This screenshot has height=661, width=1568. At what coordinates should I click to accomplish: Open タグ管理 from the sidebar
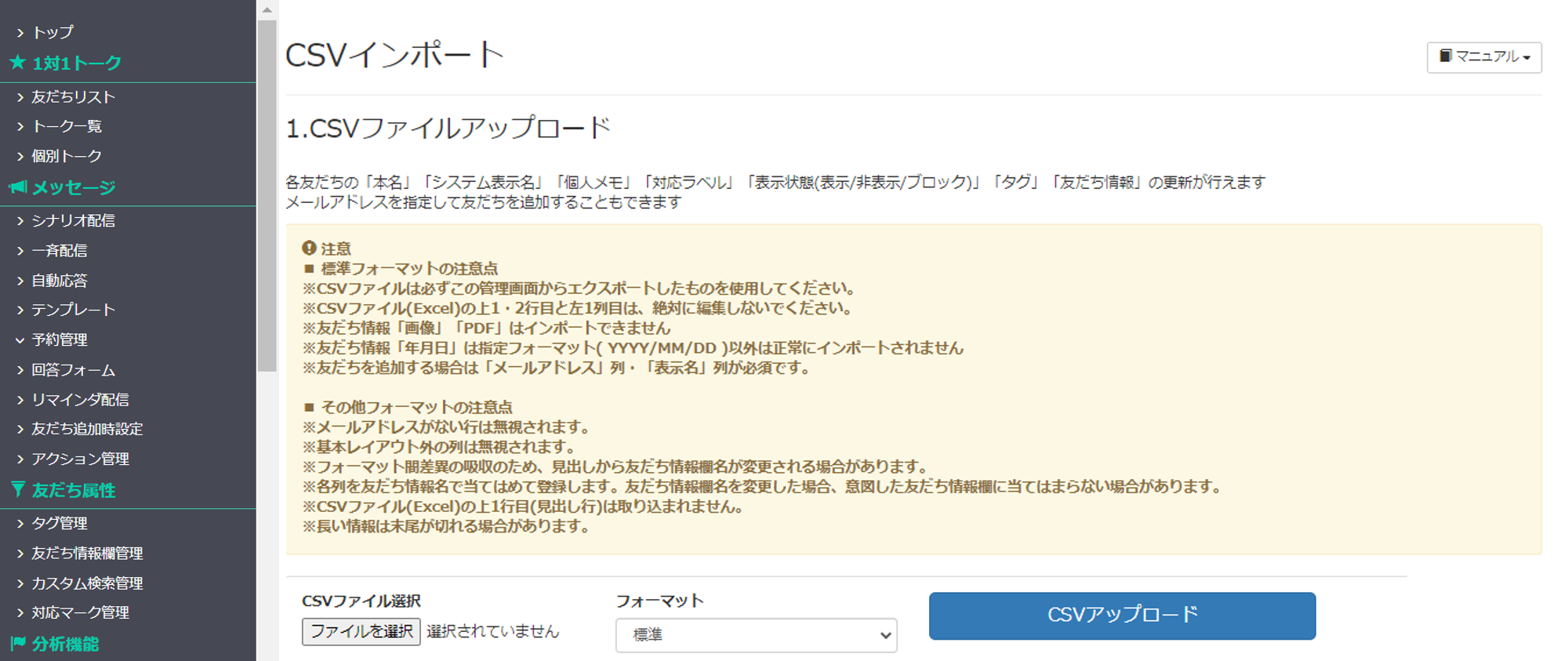[x=59, y=523]
